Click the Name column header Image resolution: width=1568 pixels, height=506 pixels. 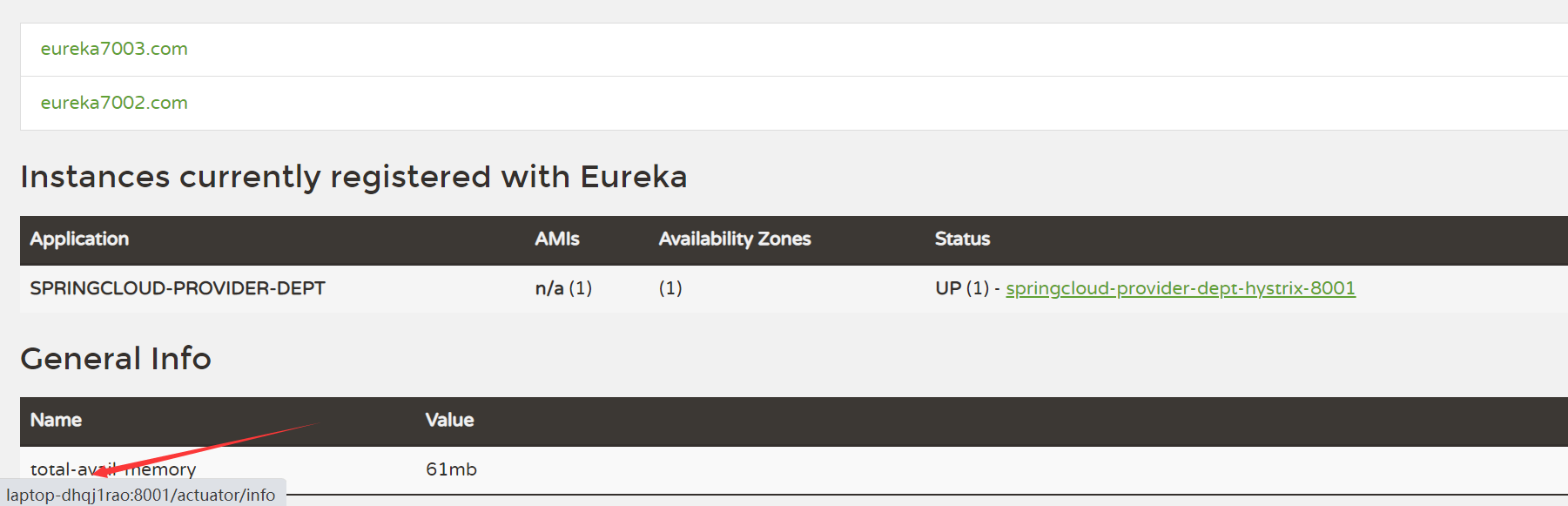(56, 420)
